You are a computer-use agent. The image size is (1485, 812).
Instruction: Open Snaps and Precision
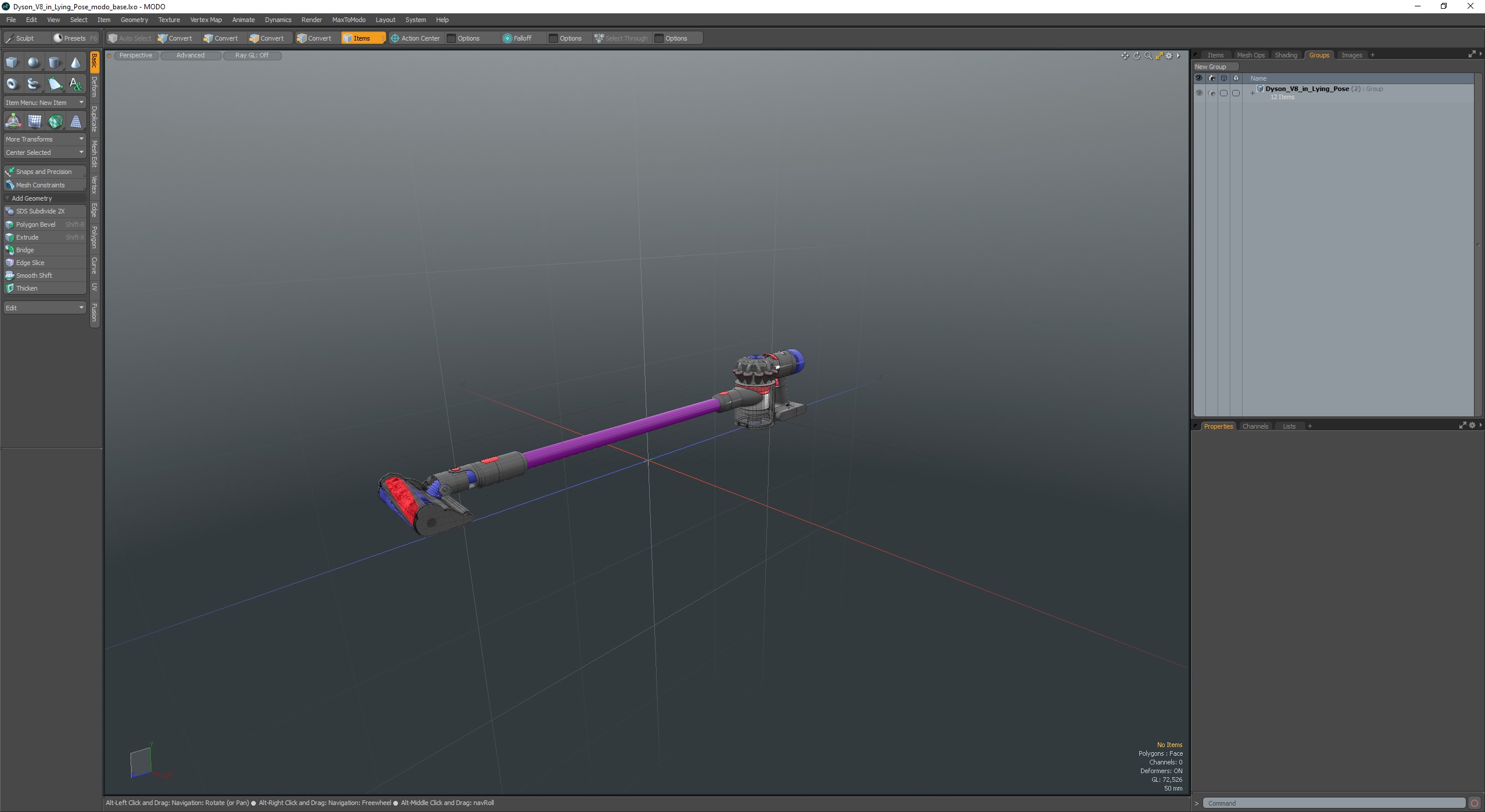click(45, 172)
